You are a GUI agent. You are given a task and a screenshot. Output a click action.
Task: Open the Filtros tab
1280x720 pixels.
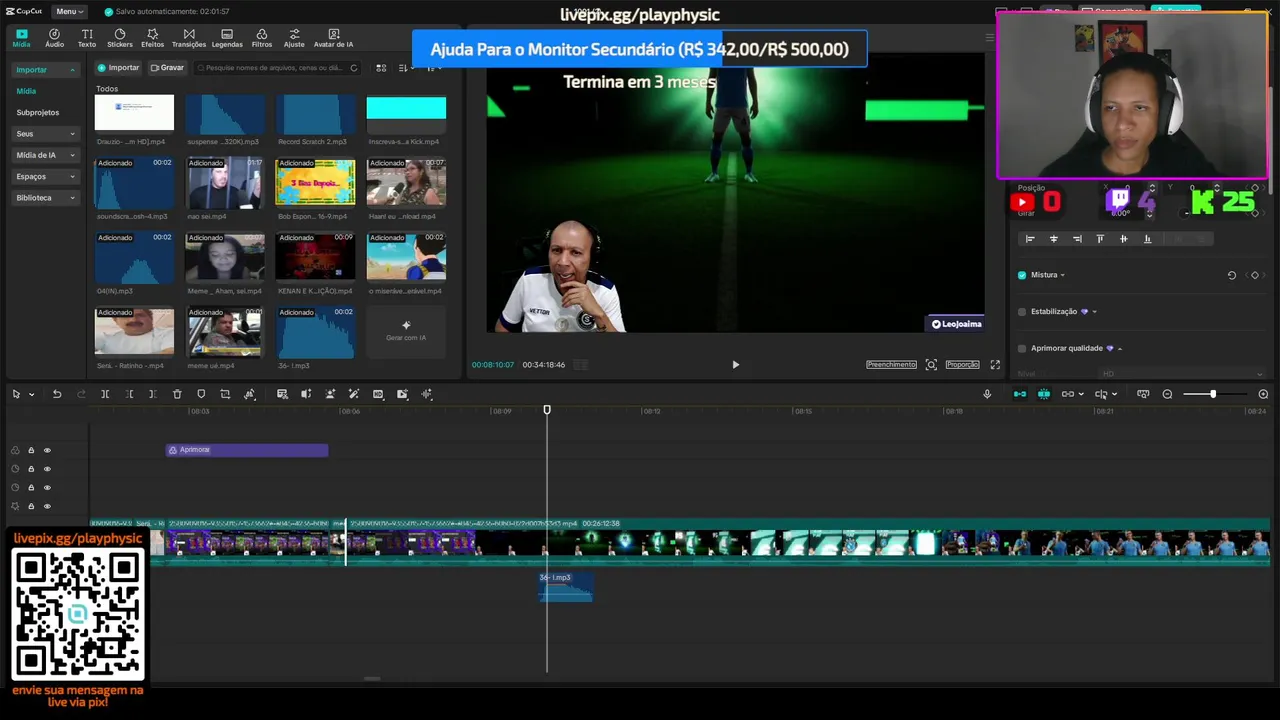262,38
